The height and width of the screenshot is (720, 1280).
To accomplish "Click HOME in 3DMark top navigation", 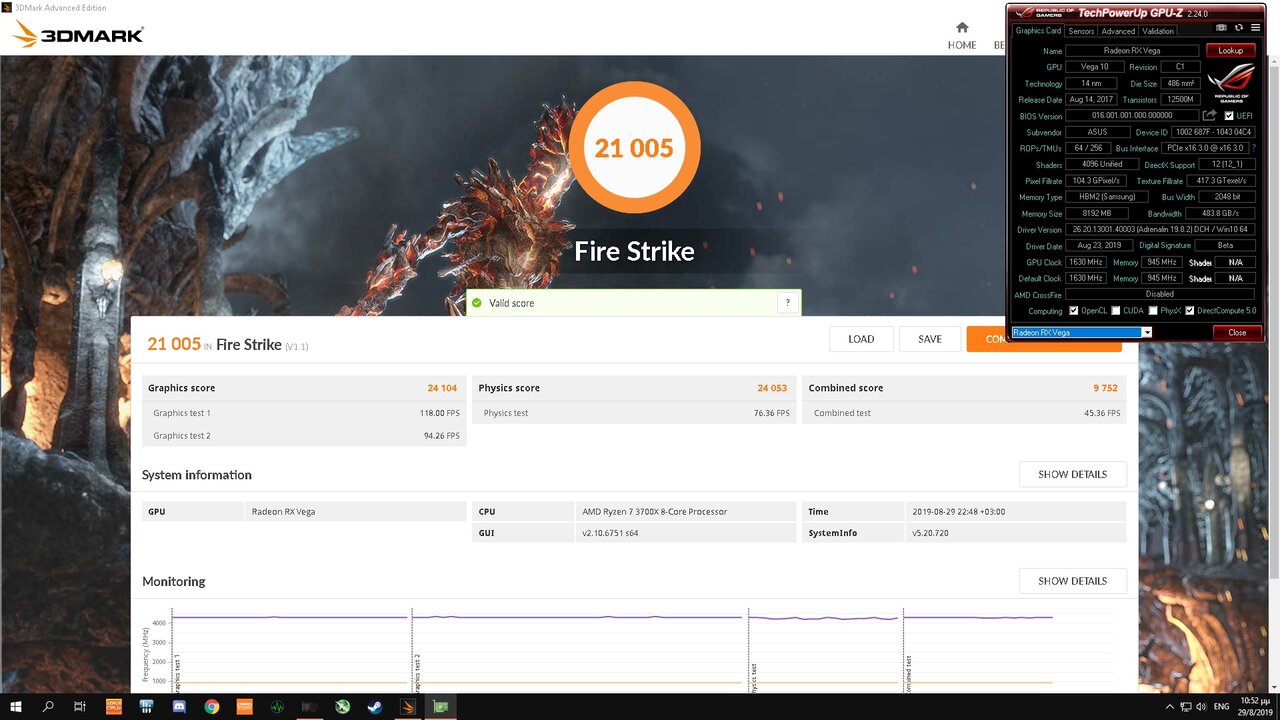I will (x=962, y=45).
